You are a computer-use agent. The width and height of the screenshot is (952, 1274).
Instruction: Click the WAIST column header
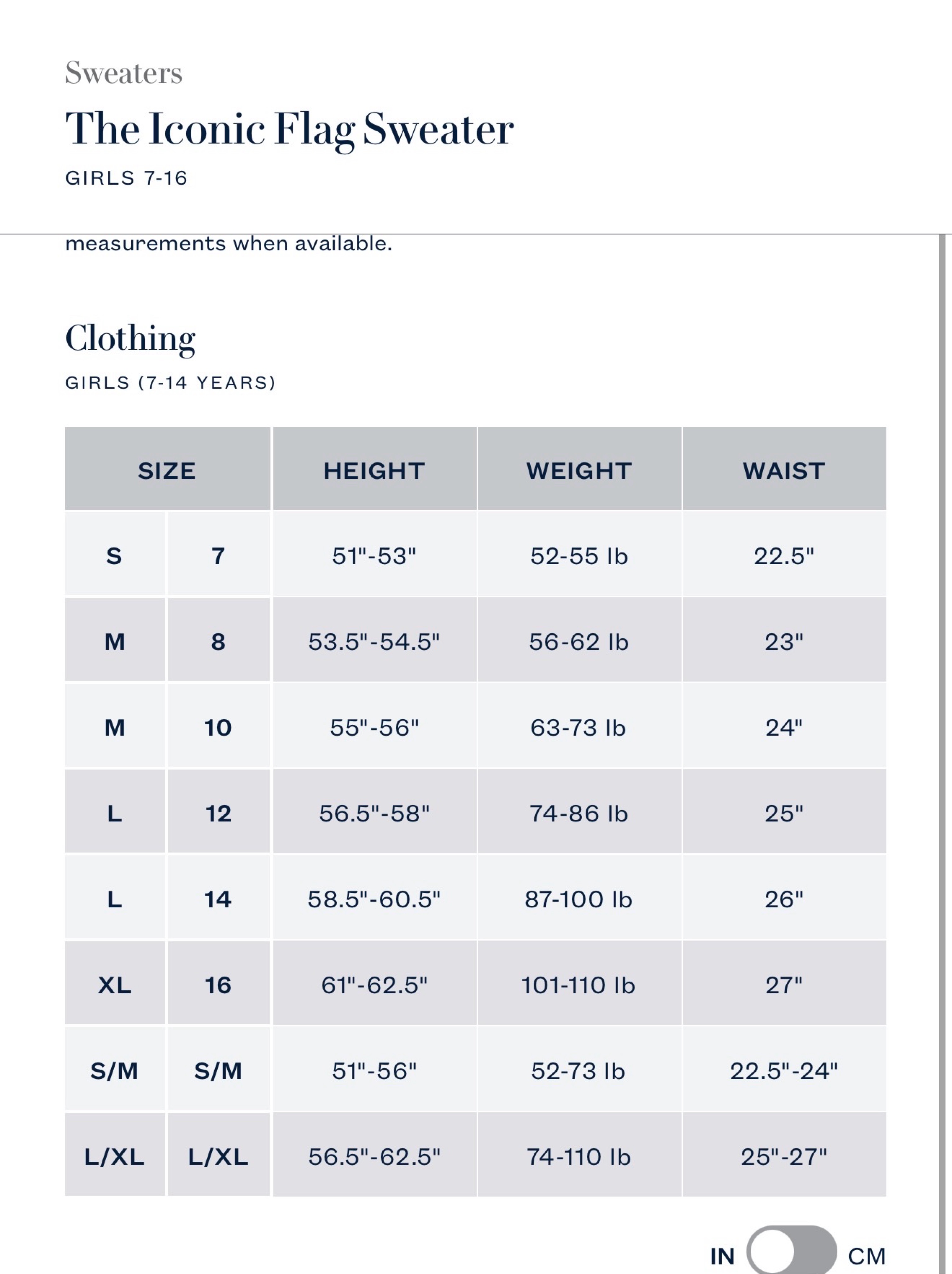click(784, 469)
